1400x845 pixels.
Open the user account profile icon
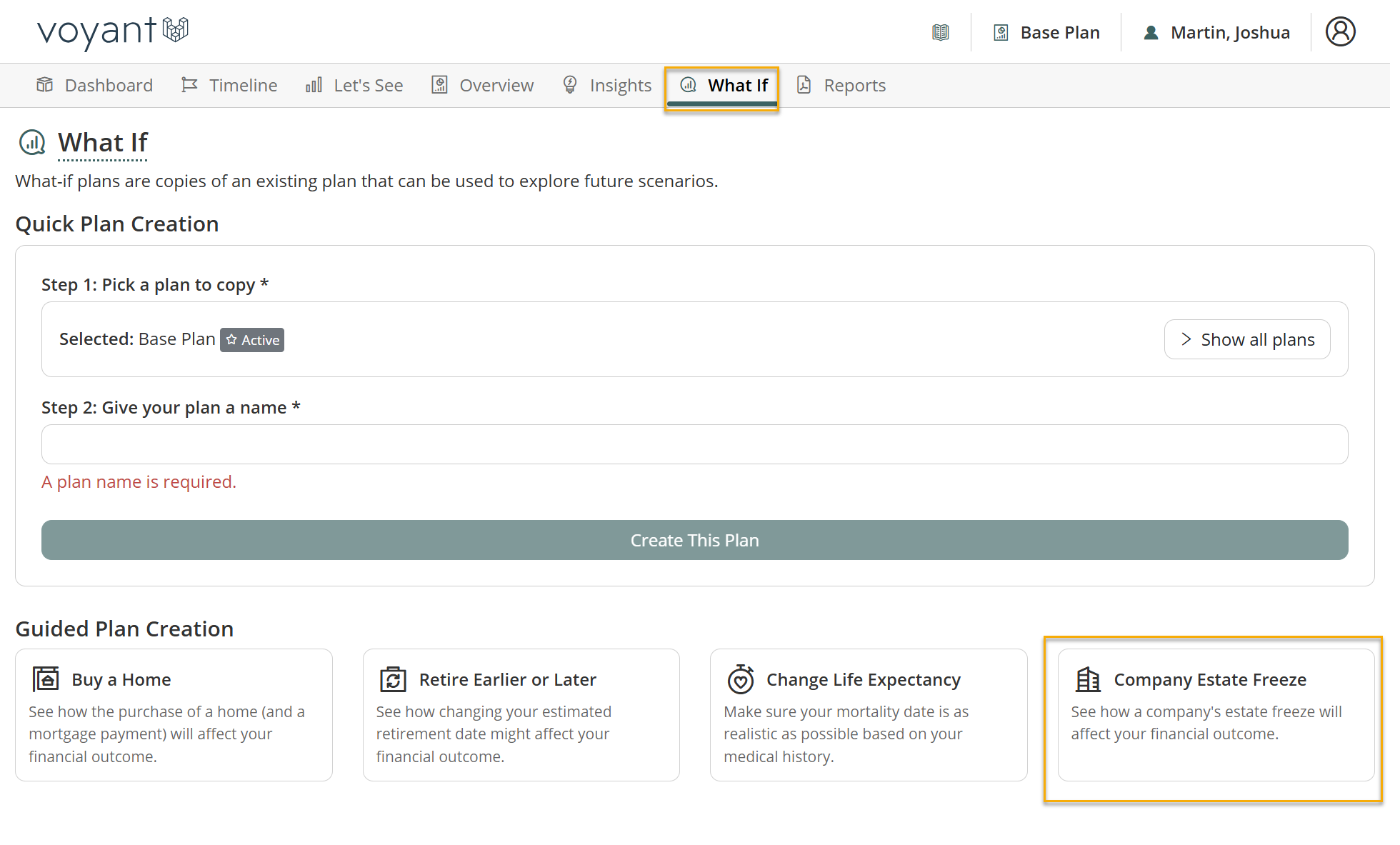(1340, 31)
